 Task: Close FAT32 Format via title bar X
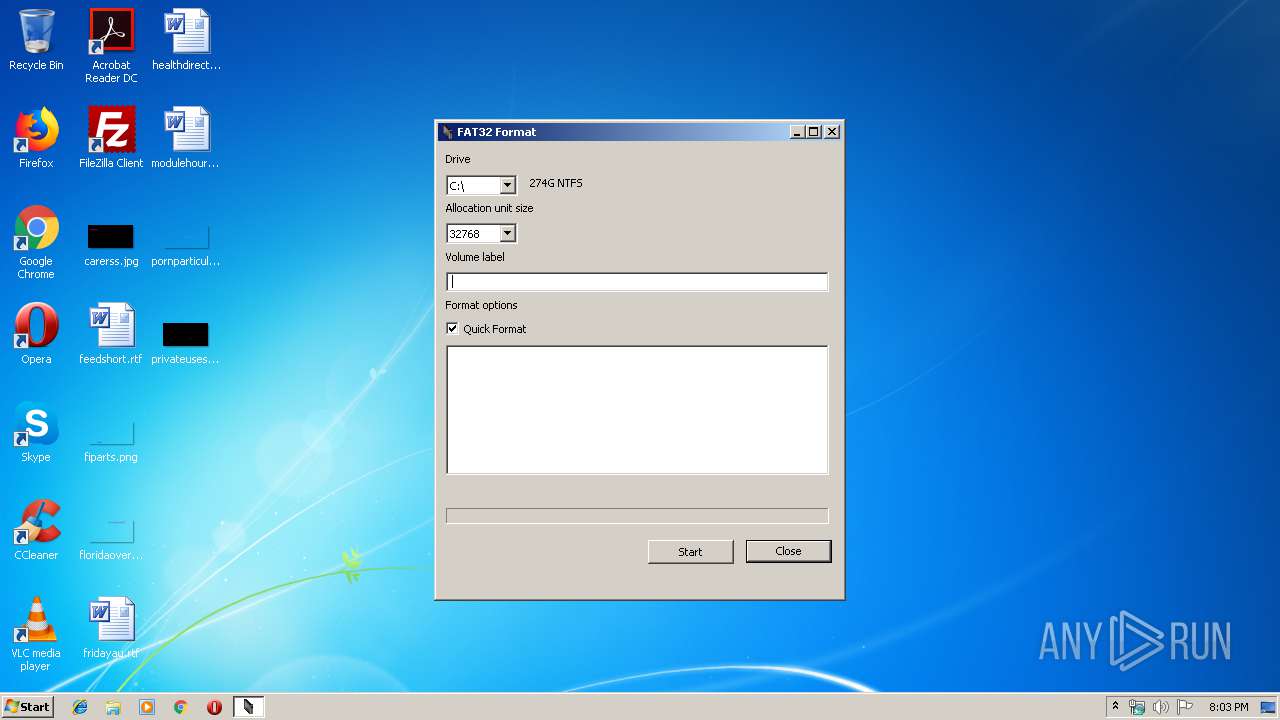(x=832, y=132)
